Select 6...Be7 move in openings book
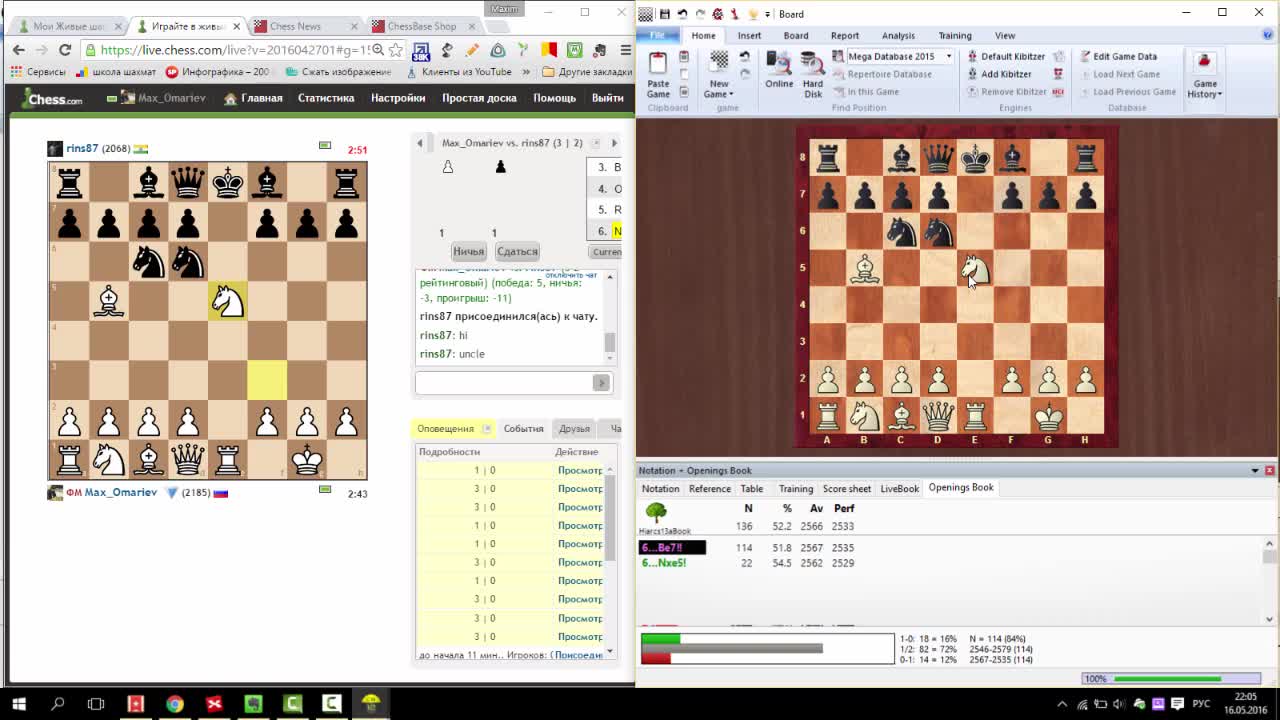This screenshot has width=1280, height=720. [x=672, y=548]
